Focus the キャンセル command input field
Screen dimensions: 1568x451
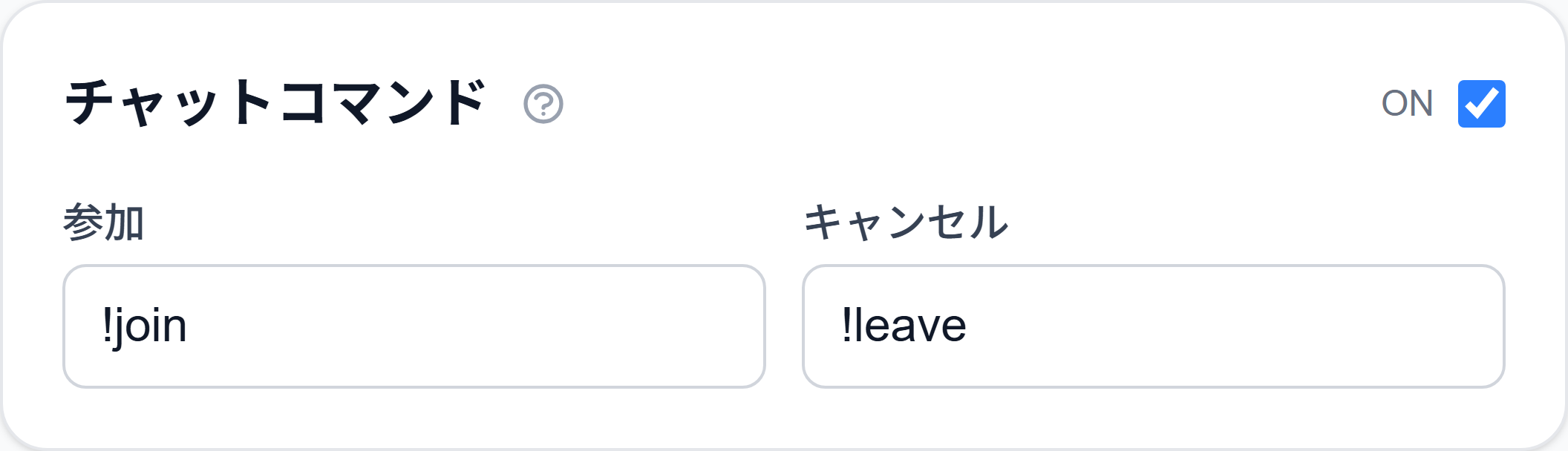tap(1154, 326)
